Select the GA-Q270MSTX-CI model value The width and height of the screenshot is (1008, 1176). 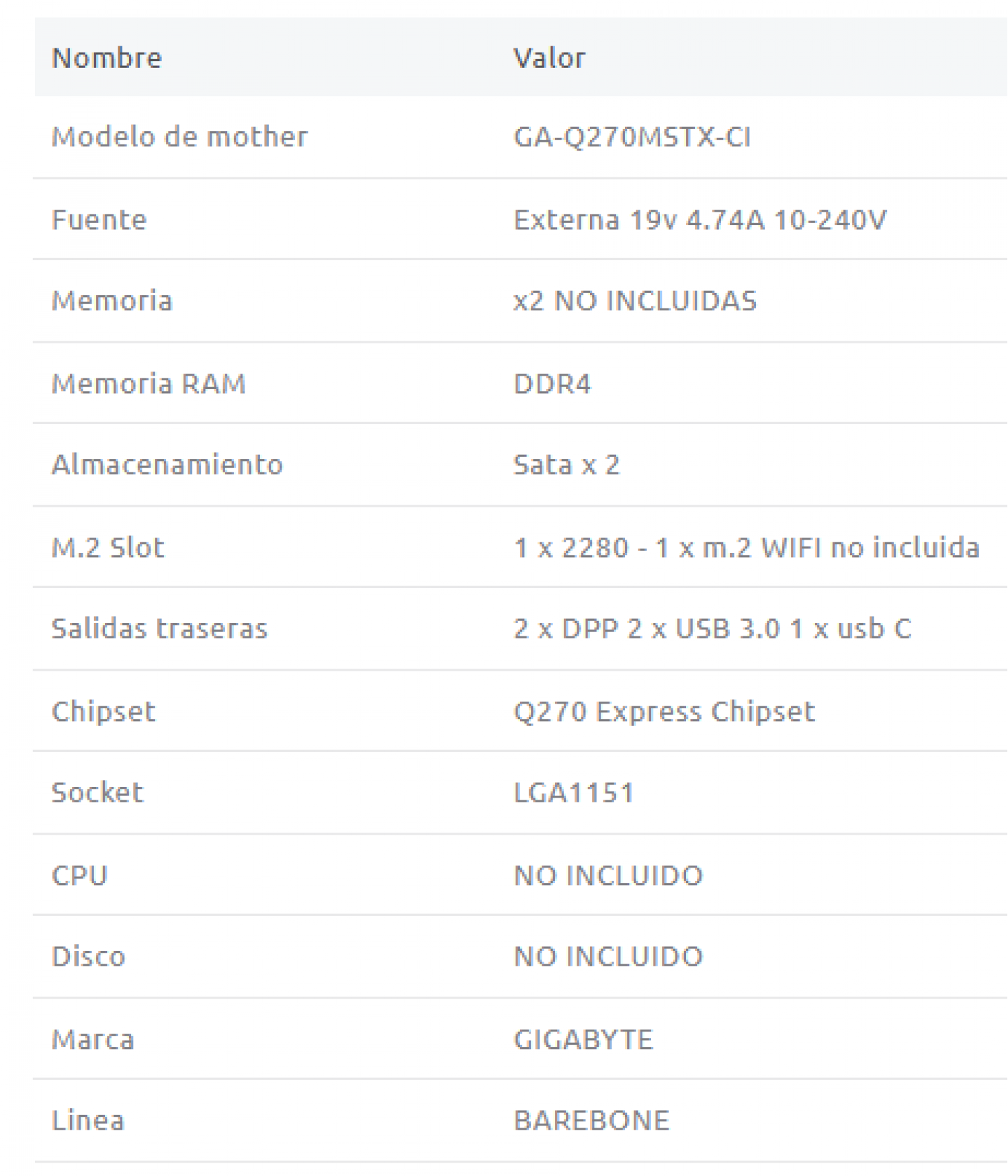click(x=632, y=137)
